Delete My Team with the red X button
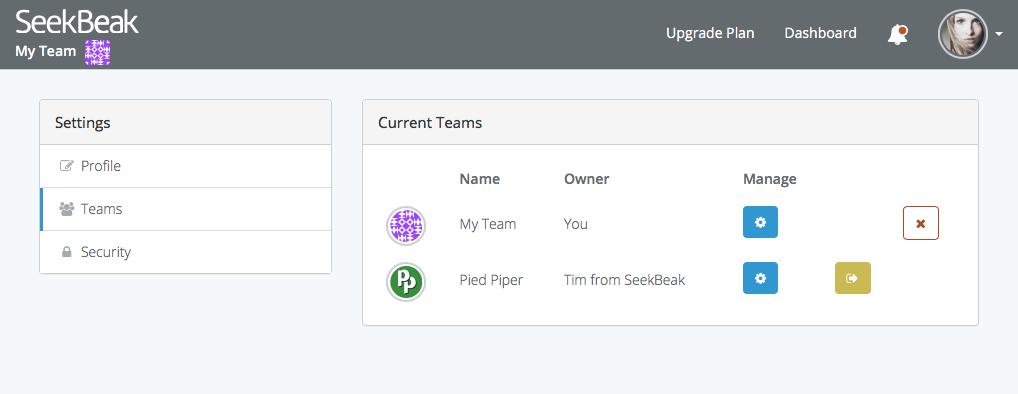 [x=921, y=223]
